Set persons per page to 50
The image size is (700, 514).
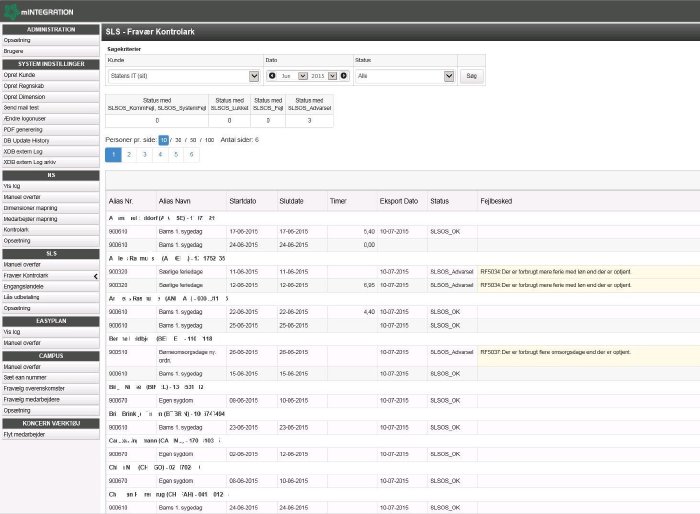point(193,140)
